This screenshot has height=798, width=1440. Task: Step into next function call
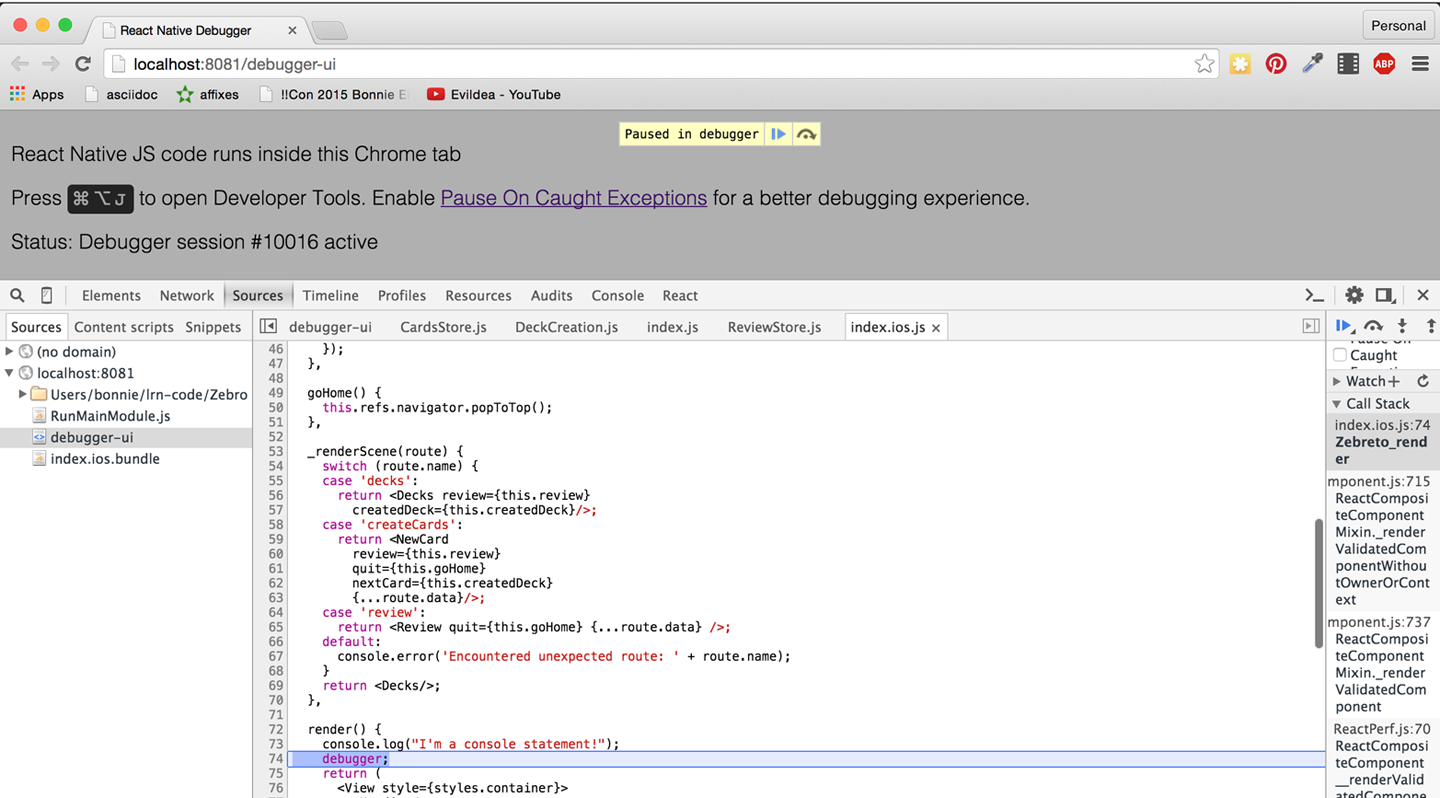click(x=1402, y=326)
